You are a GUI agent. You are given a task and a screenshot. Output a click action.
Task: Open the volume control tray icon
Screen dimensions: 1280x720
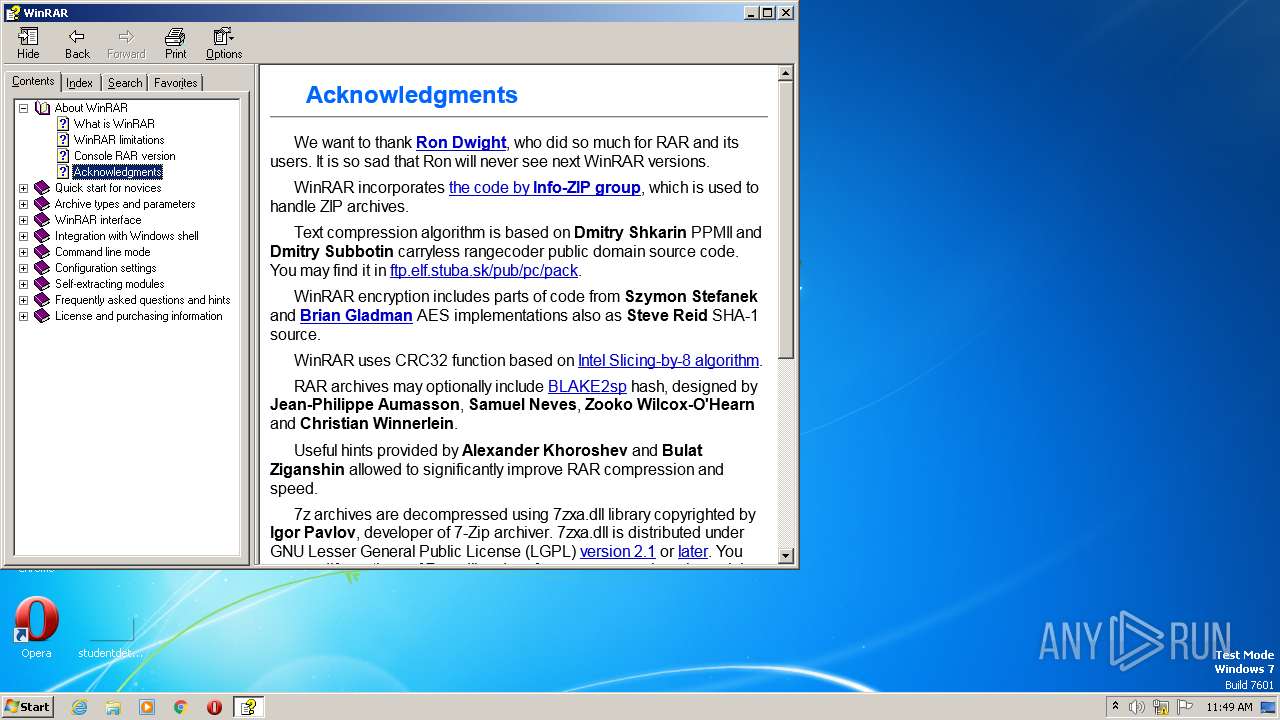1137,707
